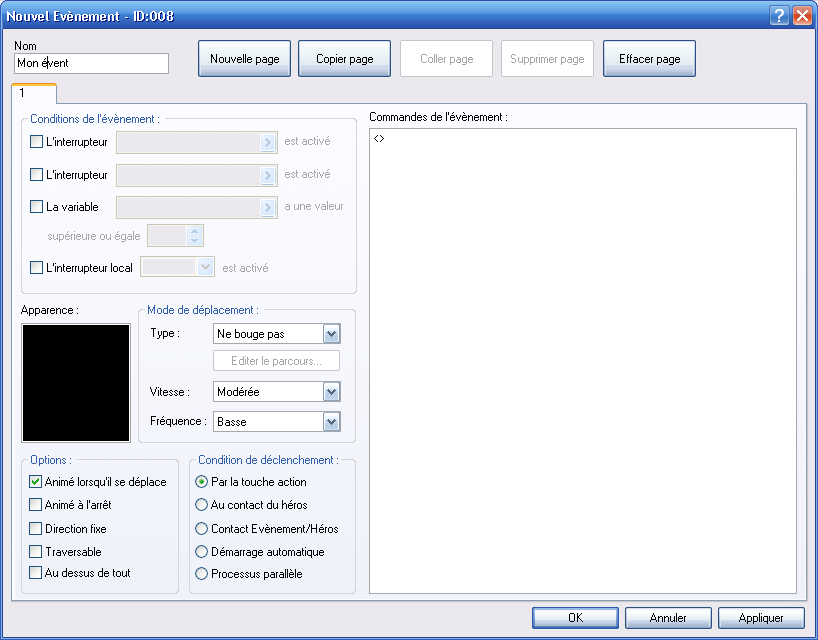Check the Traversable option
The height and width of the screenshot is (640, 818).
click(x=35, y=551)
